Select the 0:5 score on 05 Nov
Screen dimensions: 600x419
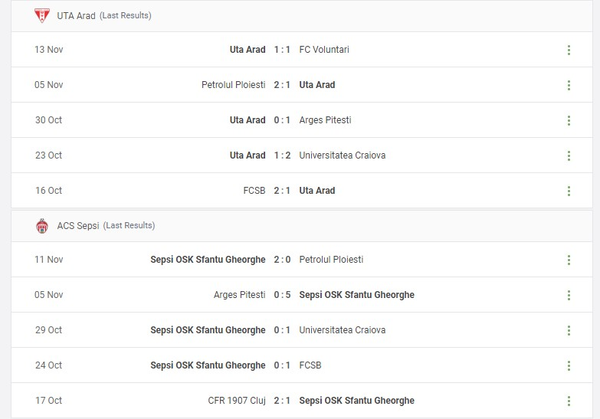(282, 295)
